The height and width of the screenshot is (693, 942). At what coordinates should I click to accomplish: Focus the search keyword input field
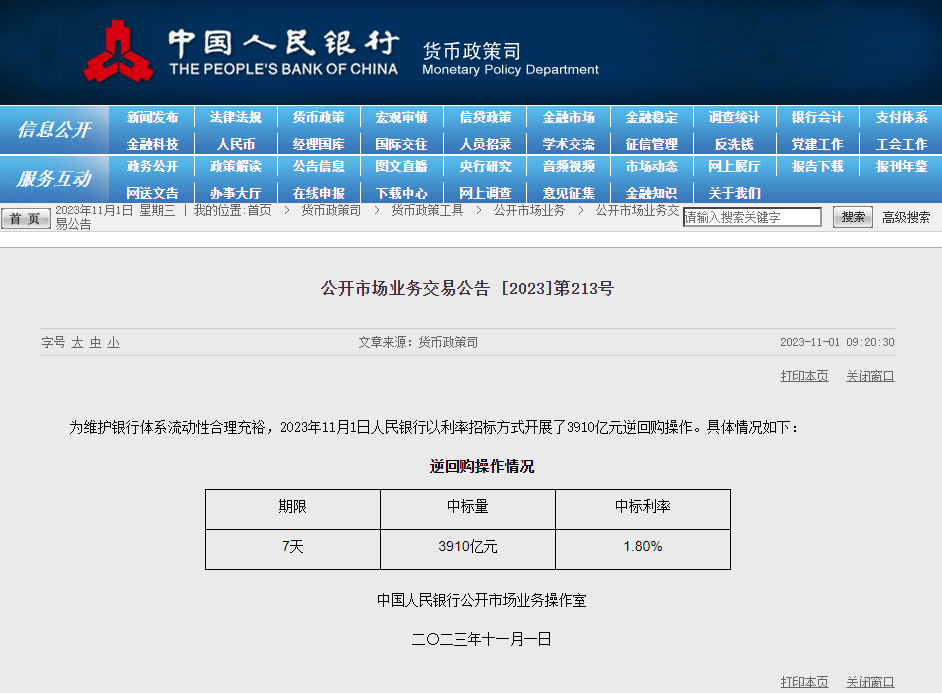point(752,217)
